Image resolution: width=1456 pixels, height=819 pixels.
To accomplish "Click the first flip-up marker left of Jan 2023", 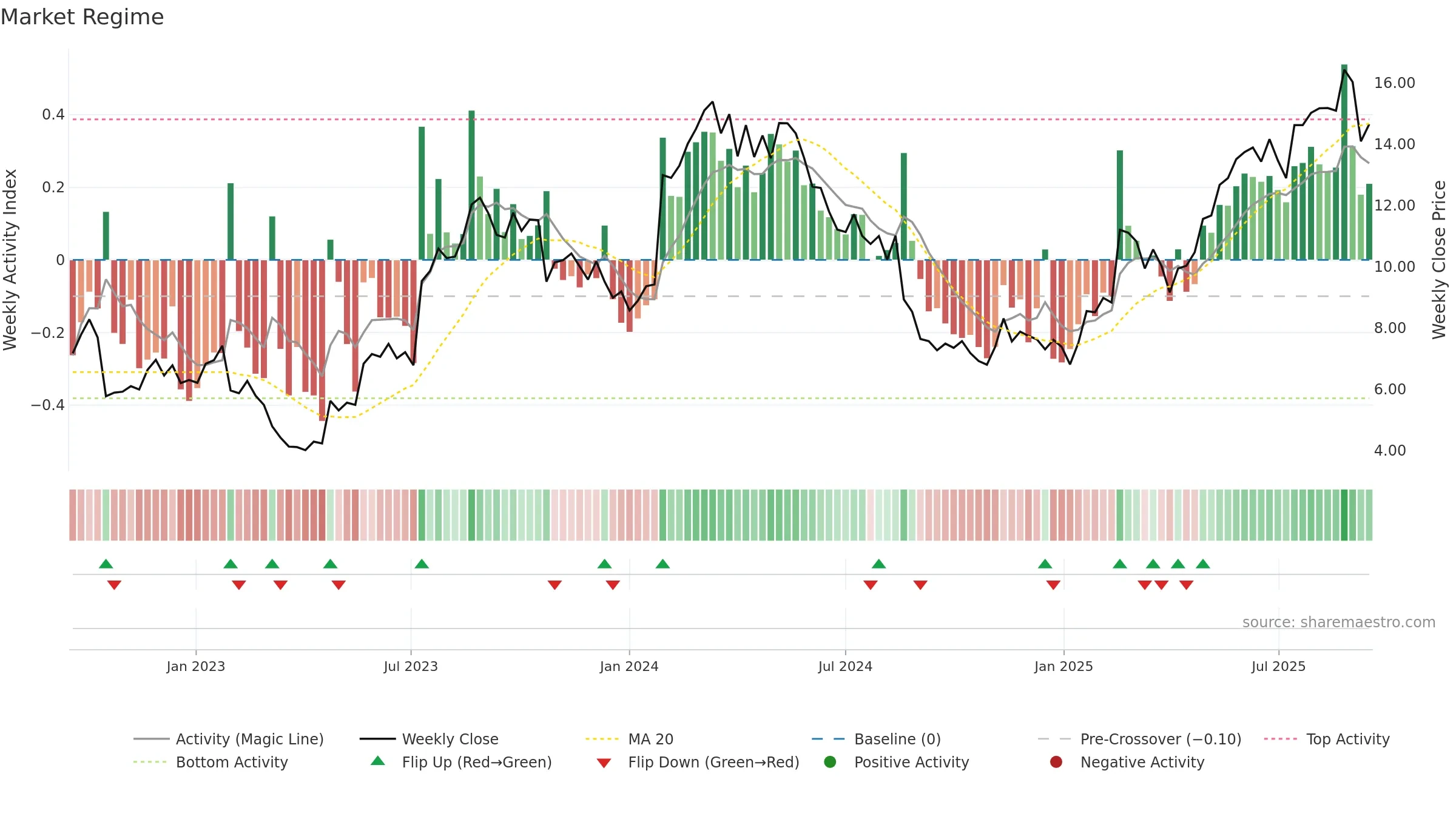I will [106, 564].
